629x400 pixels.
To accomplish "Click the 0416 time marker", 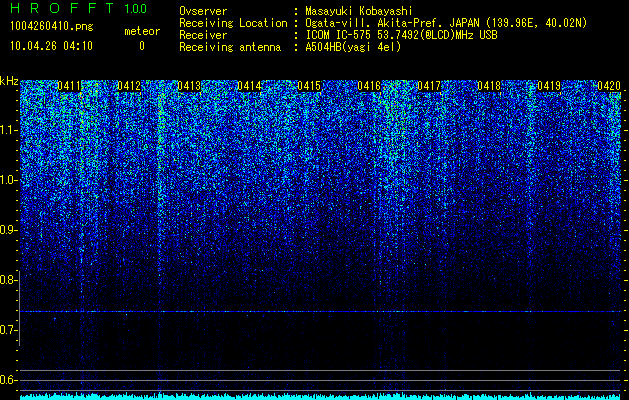I will [369, 86].
